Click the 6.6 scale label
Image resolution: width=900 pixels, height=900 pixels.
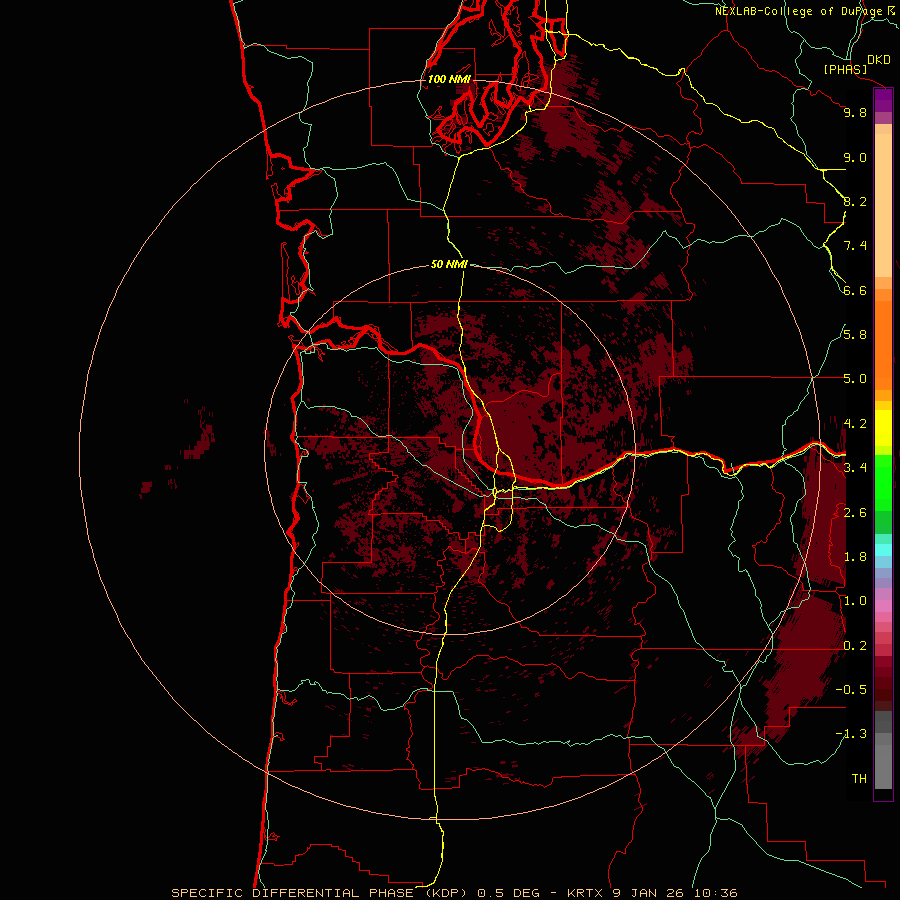click(855, 290)
